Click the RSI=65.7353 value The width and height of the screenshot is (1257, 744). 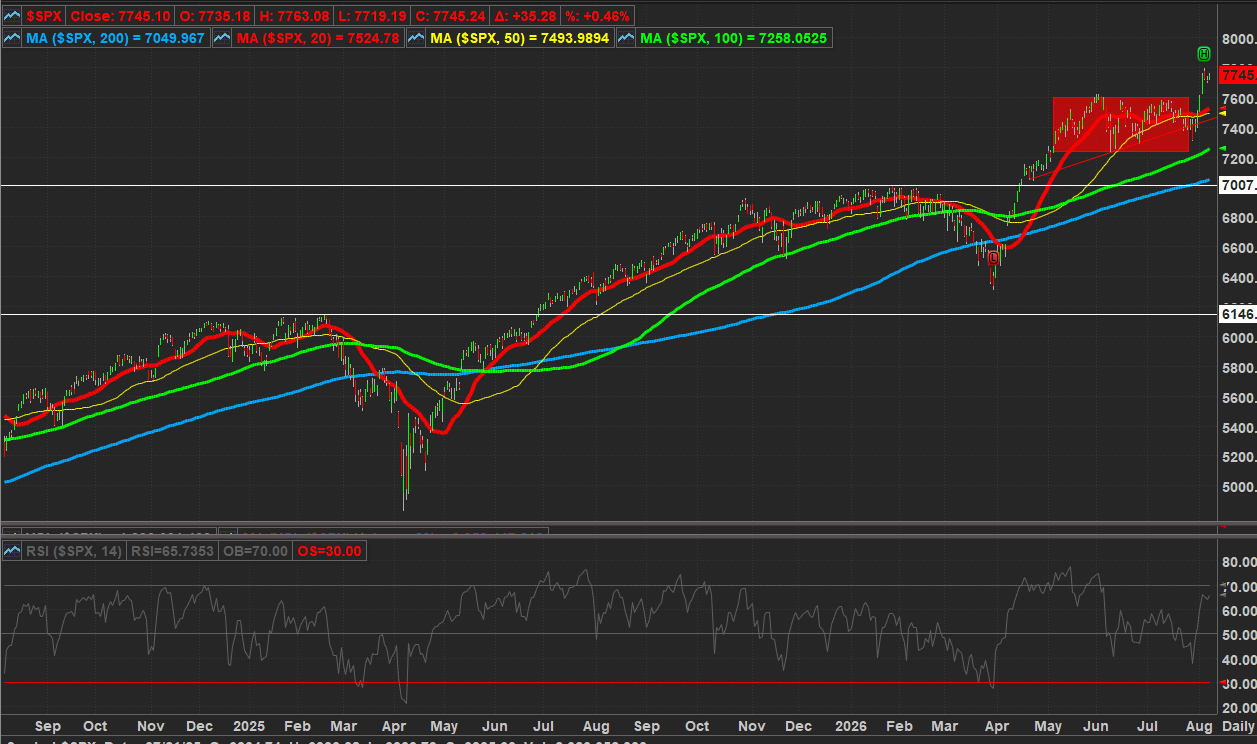coord(170,551)
